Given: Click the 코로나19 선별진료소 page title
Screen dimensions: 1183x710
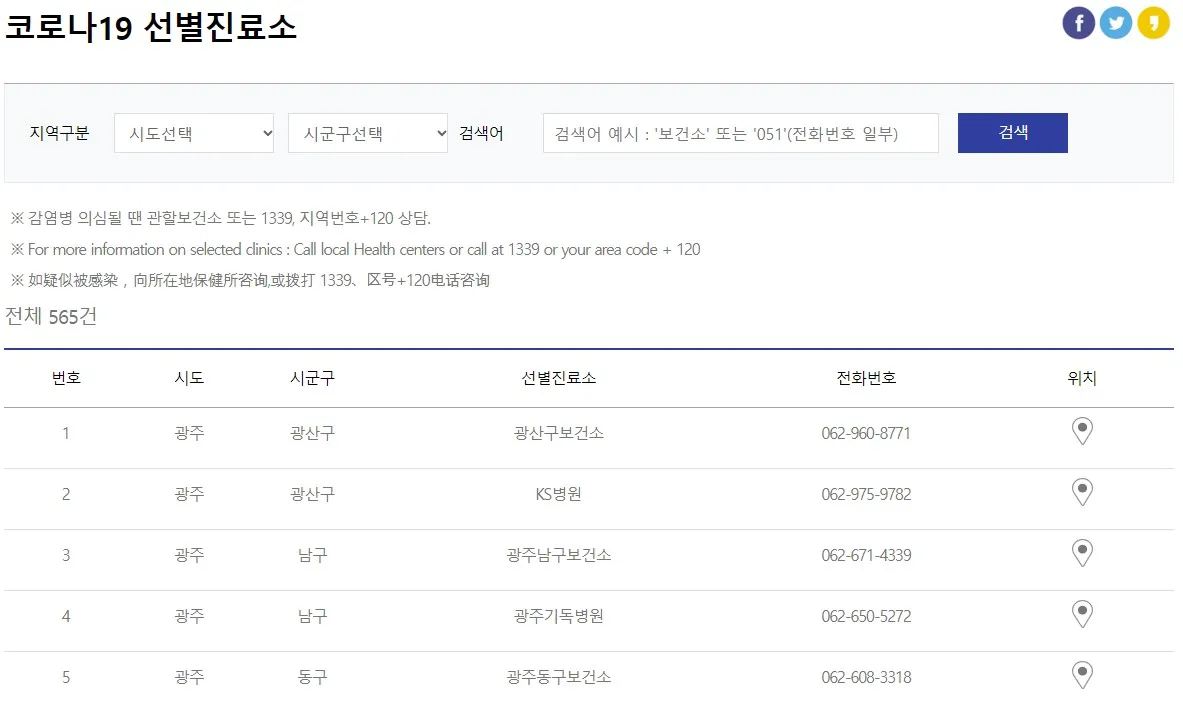Looking at the screenshot, I should (x=152, y=27).
